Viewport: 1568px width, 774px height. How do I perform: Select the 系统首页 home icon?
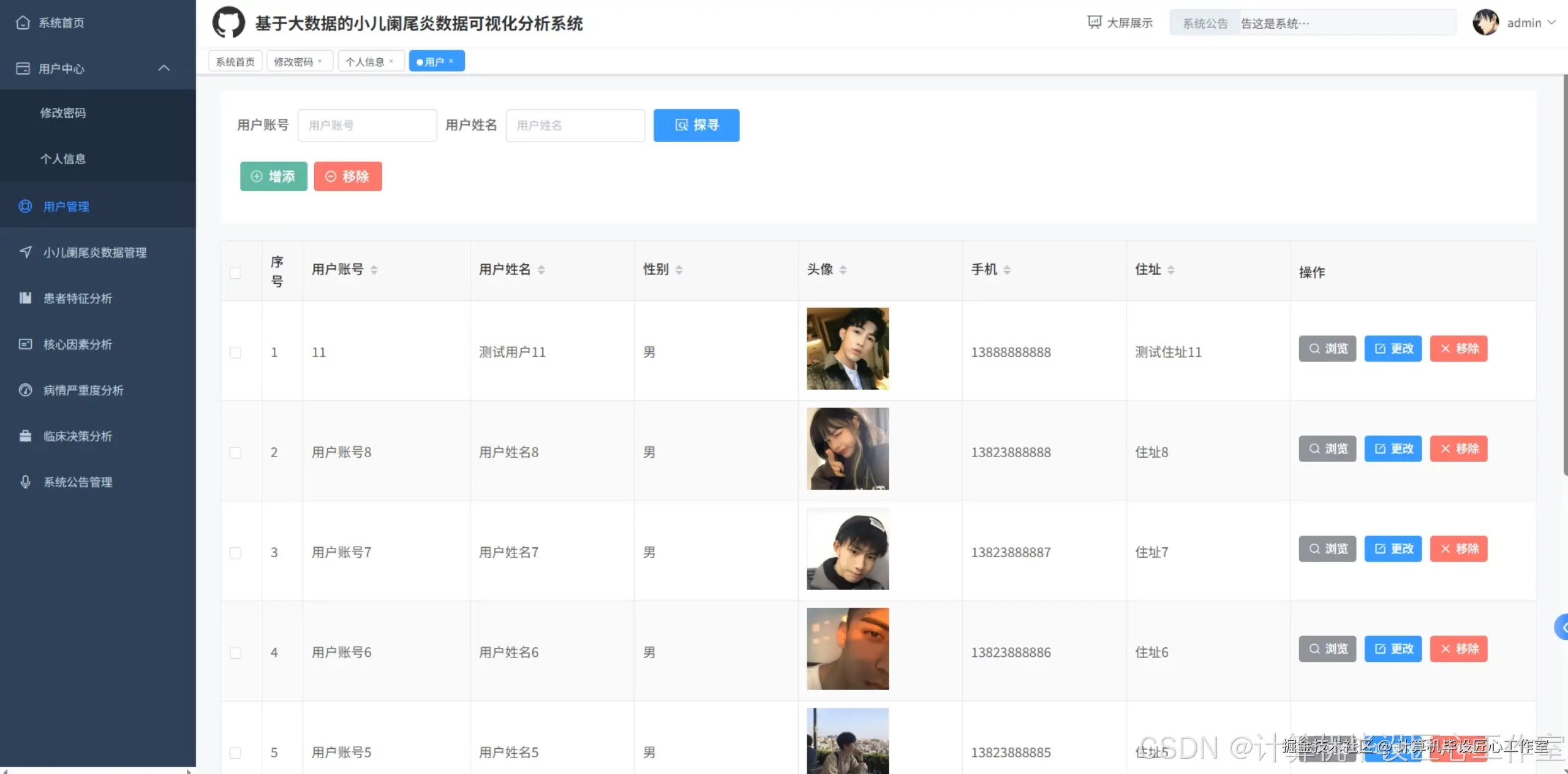pos(23,22)
